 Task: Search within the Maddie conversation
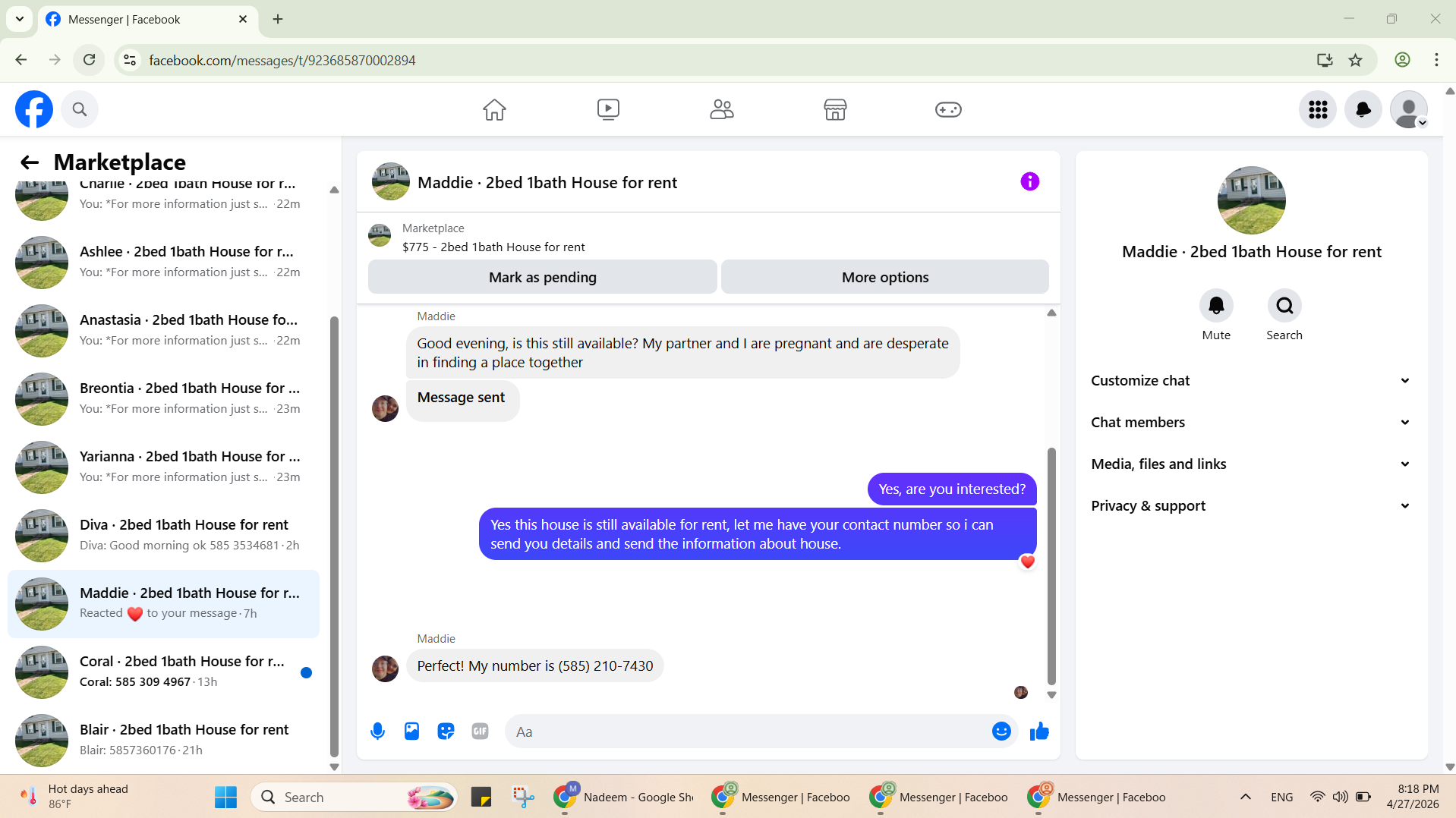[x=1284, y=306]
